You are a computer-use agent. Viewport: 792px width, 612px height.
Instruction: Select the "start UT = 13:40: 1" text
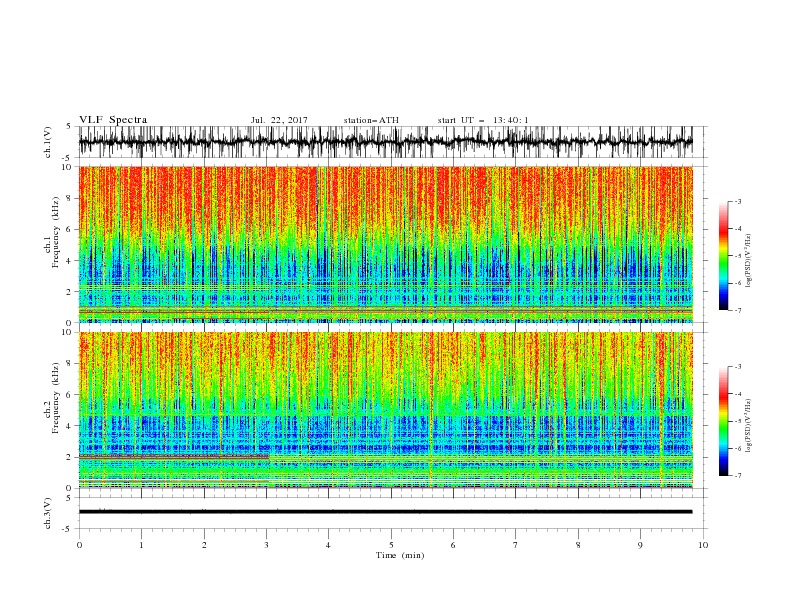coord(483,120)
